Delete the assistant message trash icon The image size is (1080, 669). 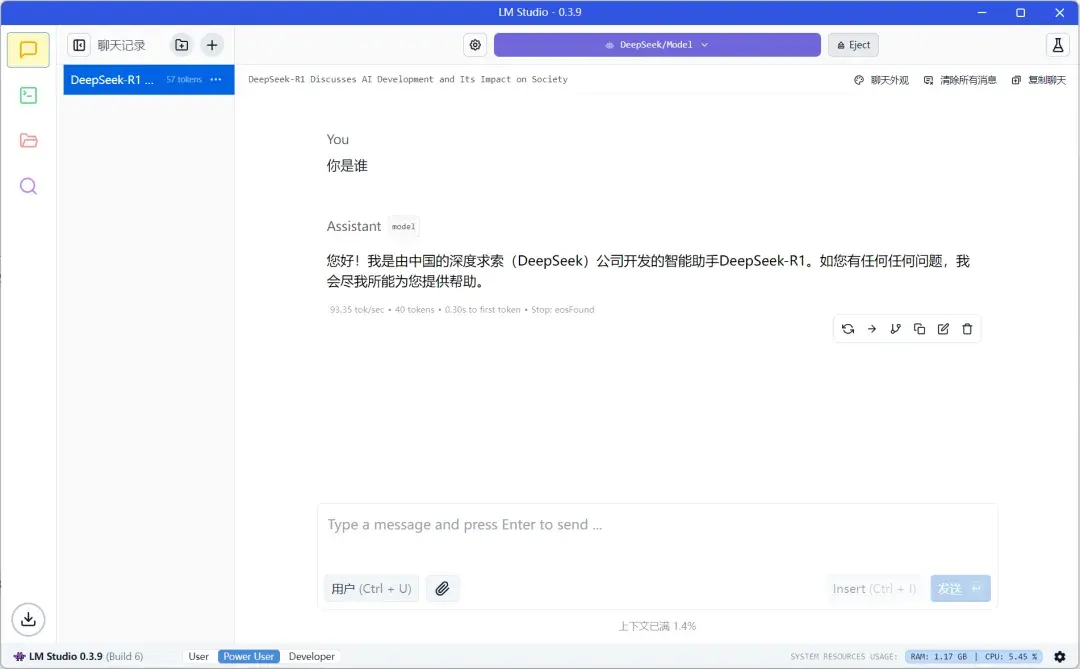(x=967, y=329)
